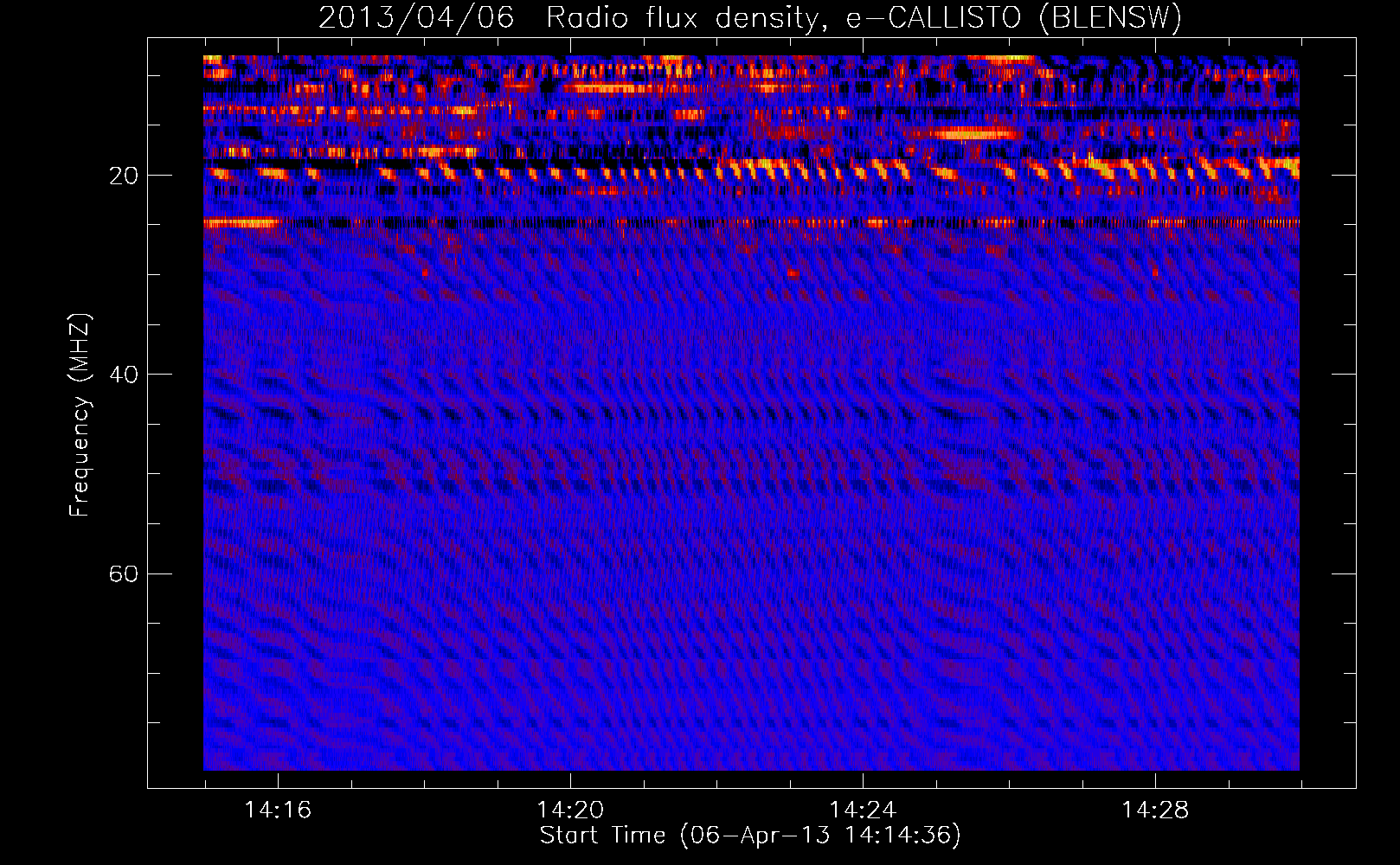The width and height of the screenshot is (1400, 865).
Task: Click the 'Frequency (MHZ)' axis label
Action: point(80,415)
